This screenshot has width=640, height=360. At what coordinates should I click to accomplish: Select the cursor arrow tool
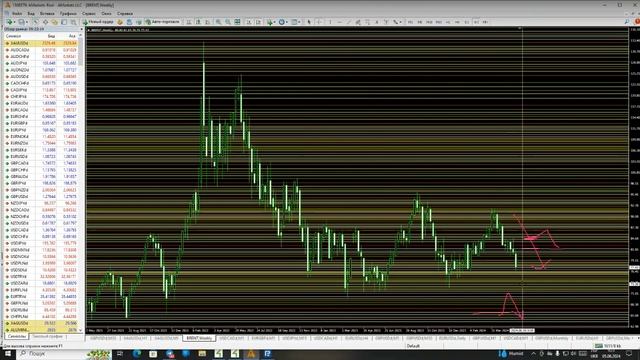pyautogui.click(x=309, y=22)
